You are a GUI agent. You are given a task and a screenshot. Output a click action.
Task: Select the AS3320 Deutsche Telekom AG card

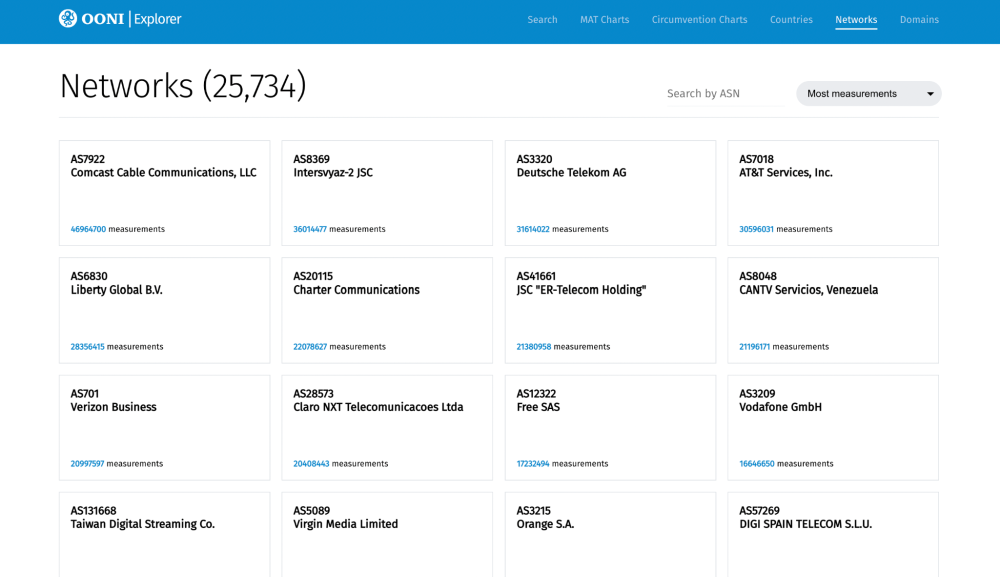pyautogui.click(x=610, y=193)
